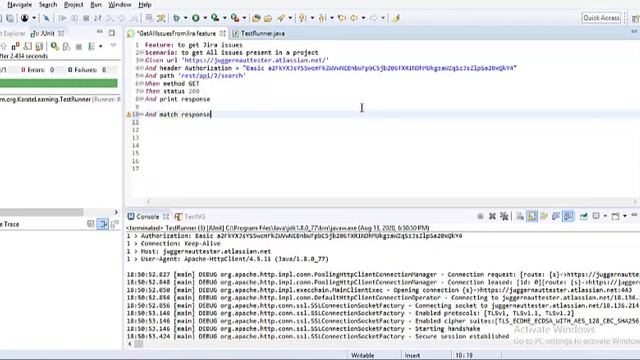The image size is (640, 360).
Task: Click the editor horizontal scrollbar
Action: tap(391, 201)
